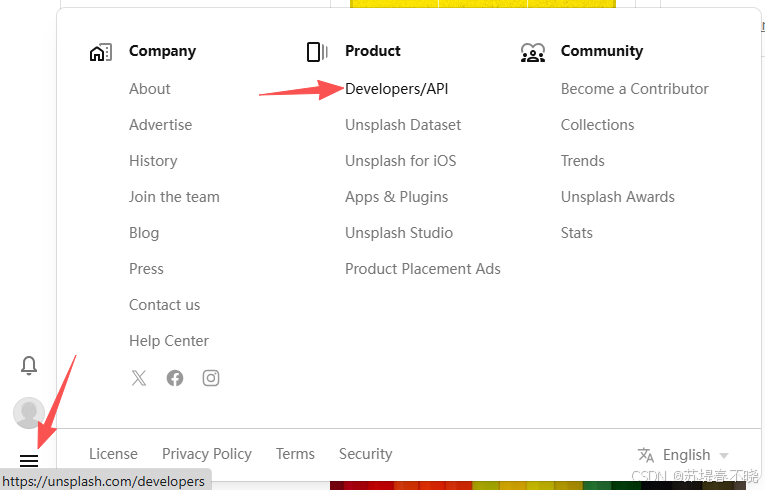Image resolution: width=765 pixels, height=490 pixels.
Task: View the Trends page
Action: pyautogui.click(x=583, y=161)
